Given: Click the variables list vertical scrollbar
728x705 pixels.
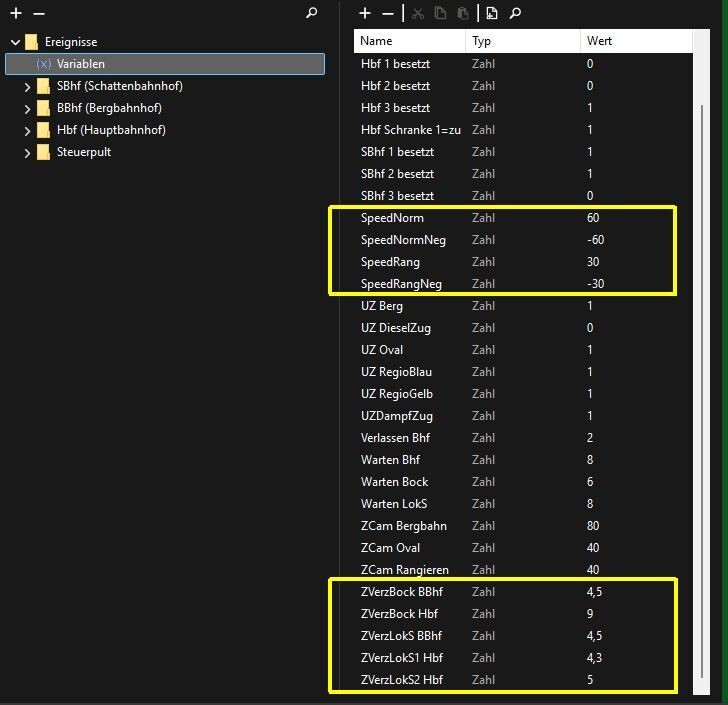Looking at the screenshot, I should pos(702,390).
